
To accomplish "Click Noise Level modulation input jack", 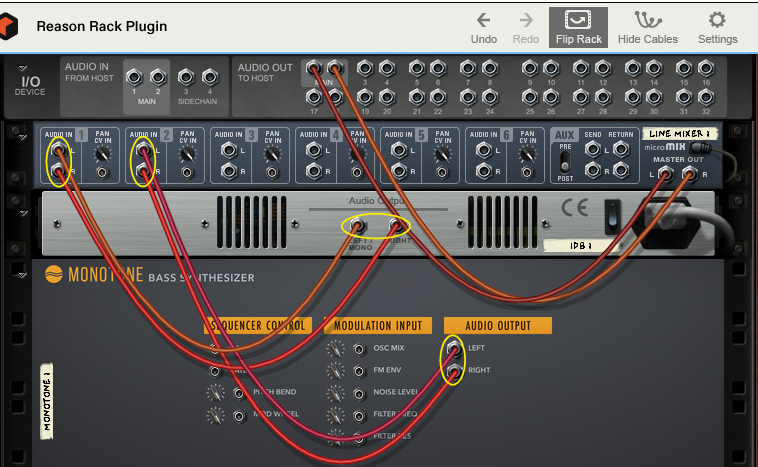I will [x=359, y=394].
